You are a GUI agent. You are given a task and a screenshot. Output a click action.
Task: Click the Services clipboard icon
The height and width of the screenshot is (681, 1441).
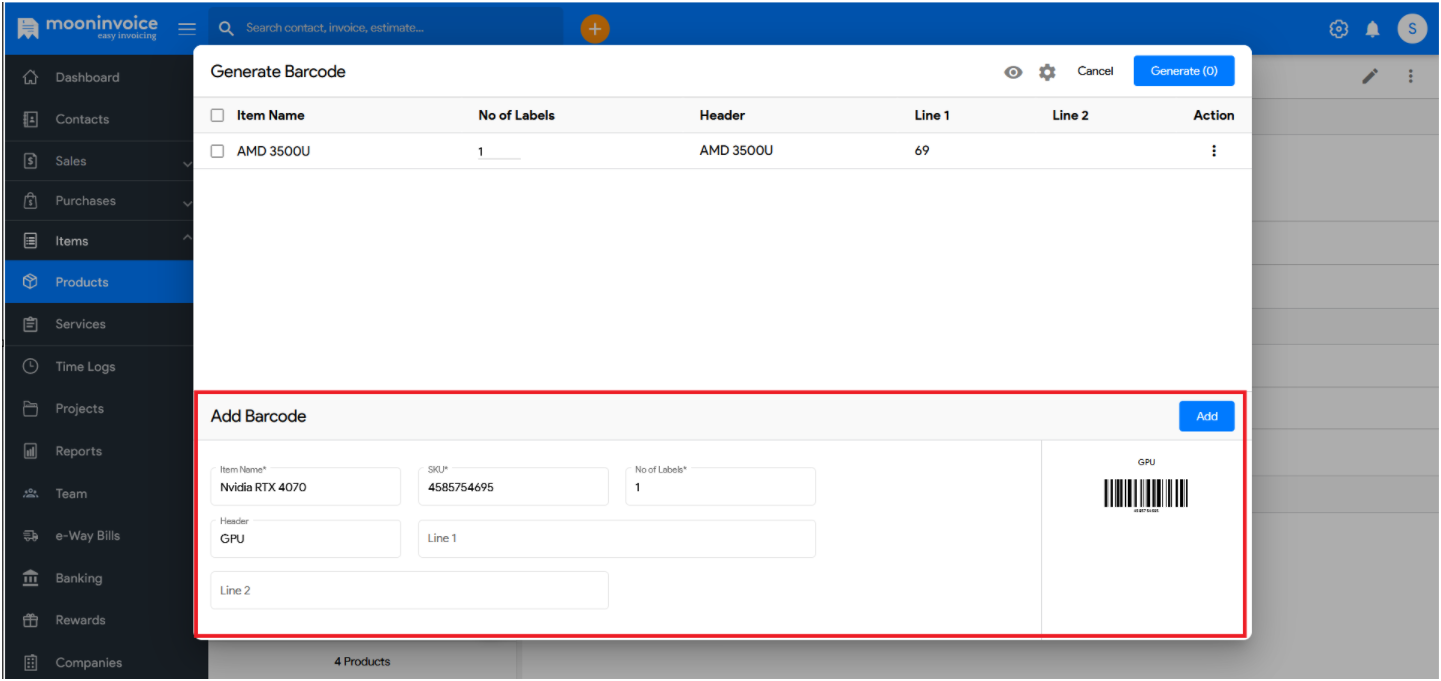(x=30, y=324)
